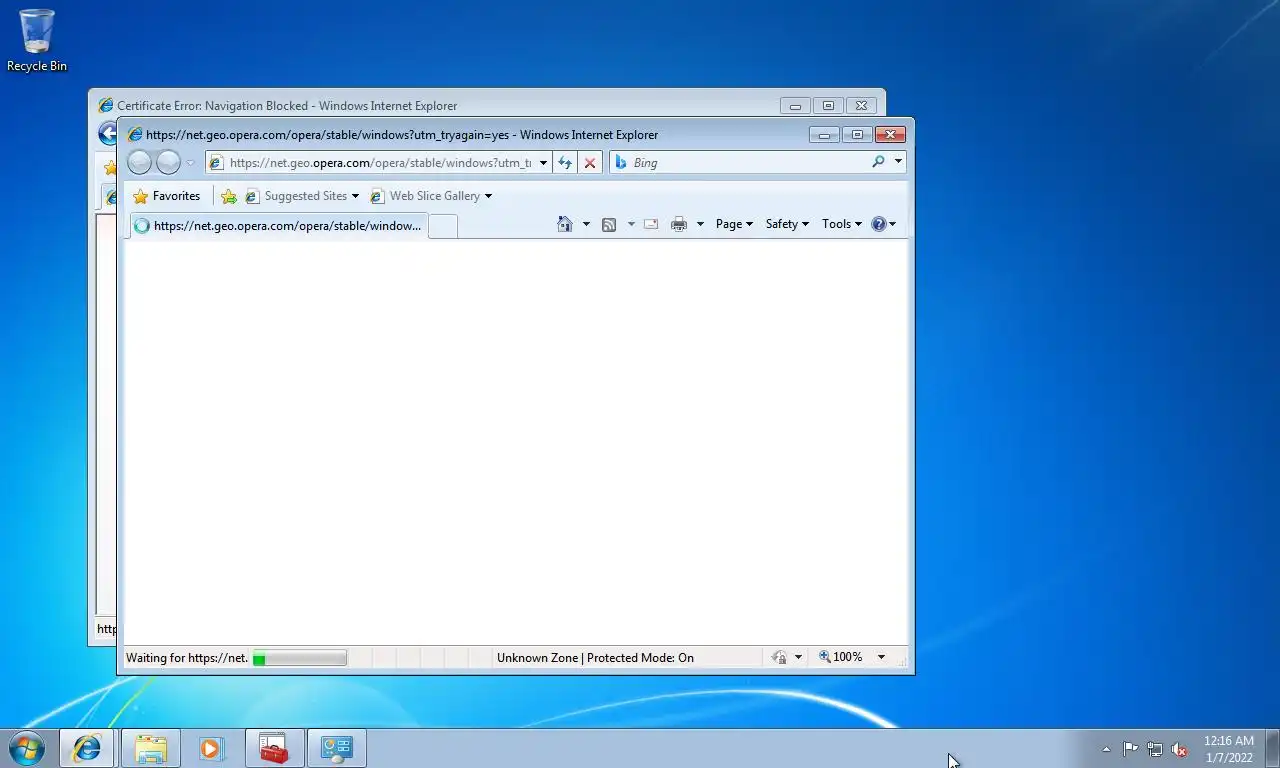Open the Favorites button
This screenshot has height=768, width=1280.
pos(166,196)
